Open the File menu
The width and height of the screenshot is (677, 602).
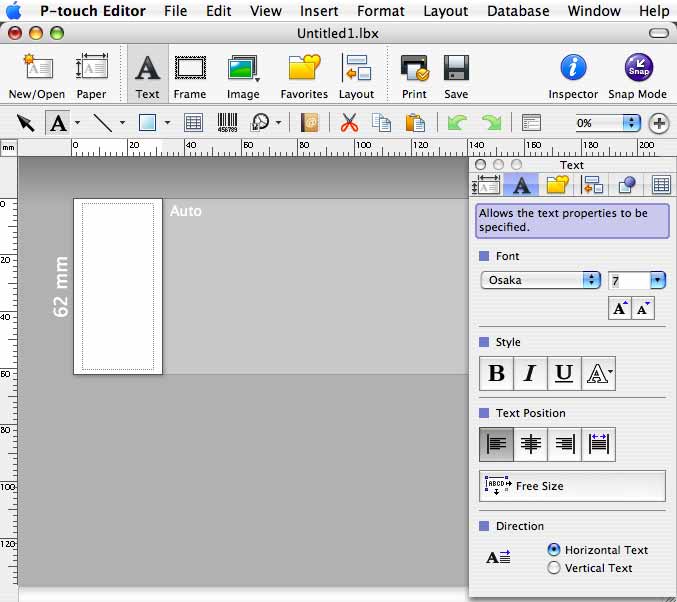click(176, 10)
